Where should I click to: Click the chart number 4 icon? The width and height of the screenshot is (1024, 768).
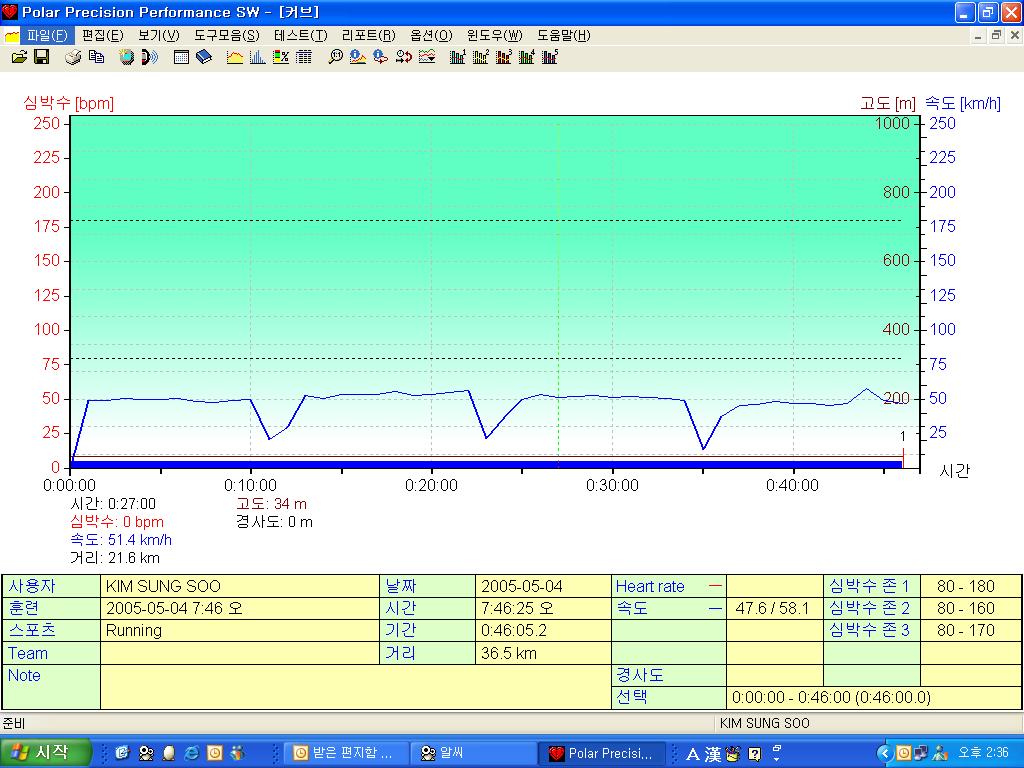(x=527, y=57)
